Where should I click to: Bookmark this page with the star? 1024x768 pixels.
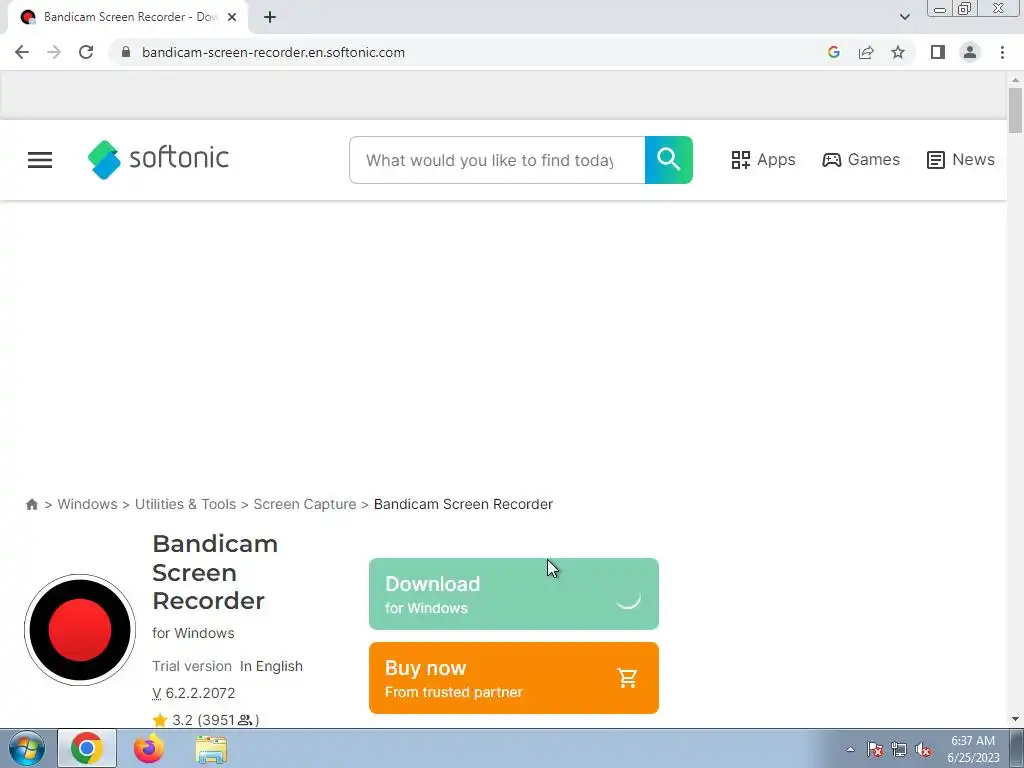[898, 52]
